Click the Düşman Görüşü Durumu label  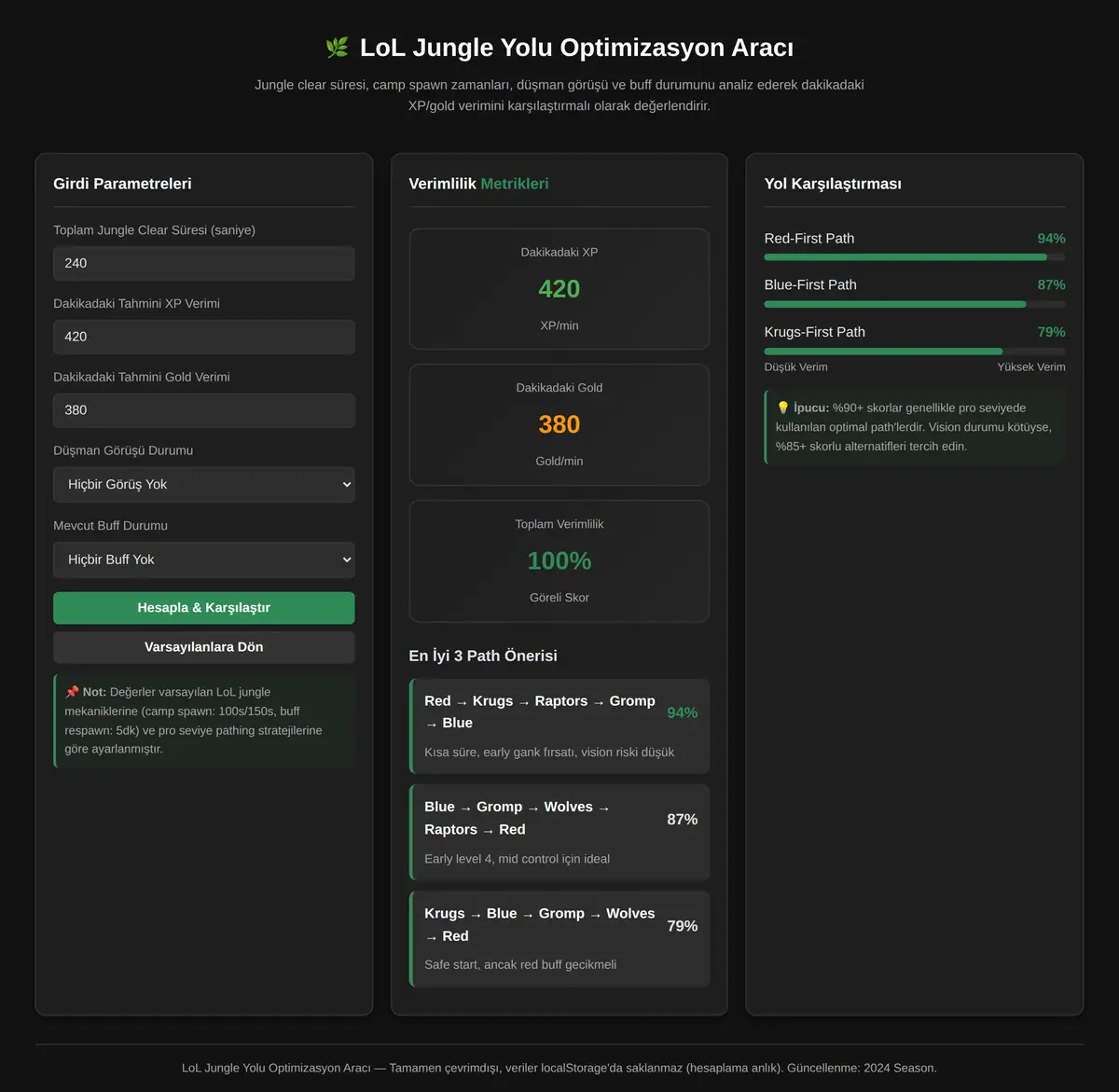click(123, 450)
